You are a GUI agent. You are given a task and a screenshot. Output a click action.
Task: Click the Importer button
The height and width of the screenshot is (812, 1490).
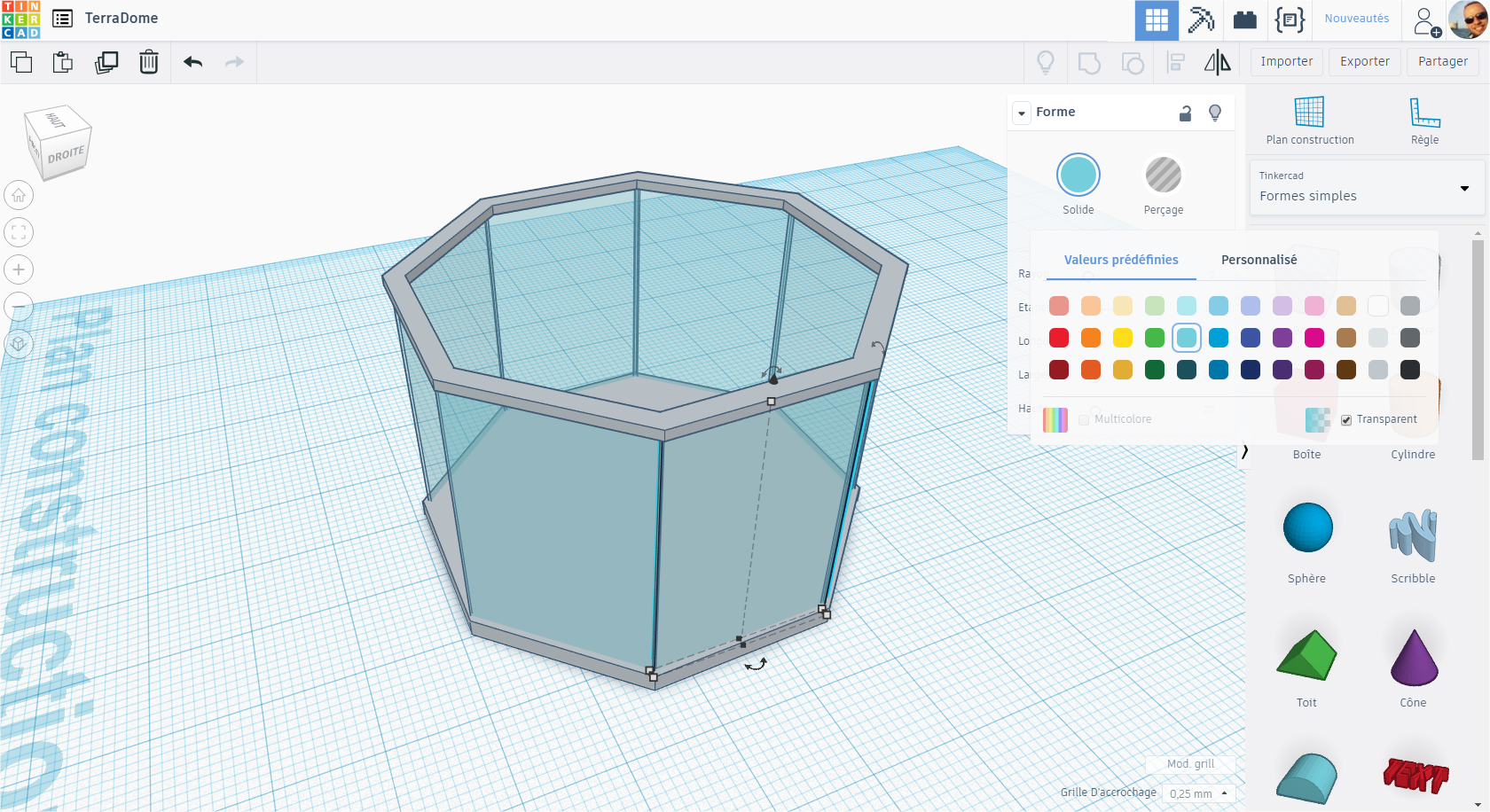click(x=1287, y=62)
